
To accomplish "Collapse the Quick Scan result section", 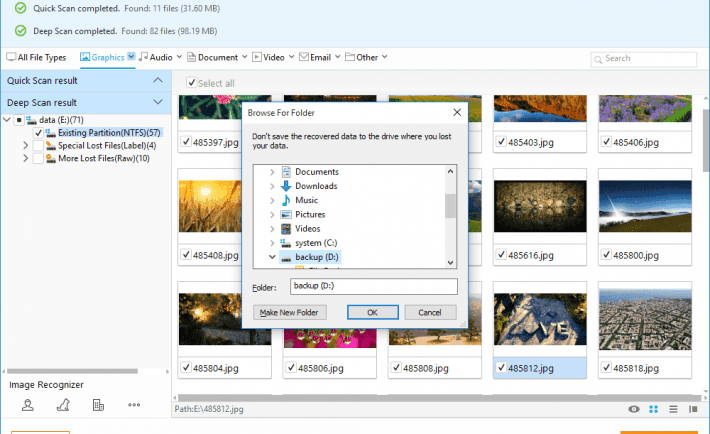I will coord(158,79).
